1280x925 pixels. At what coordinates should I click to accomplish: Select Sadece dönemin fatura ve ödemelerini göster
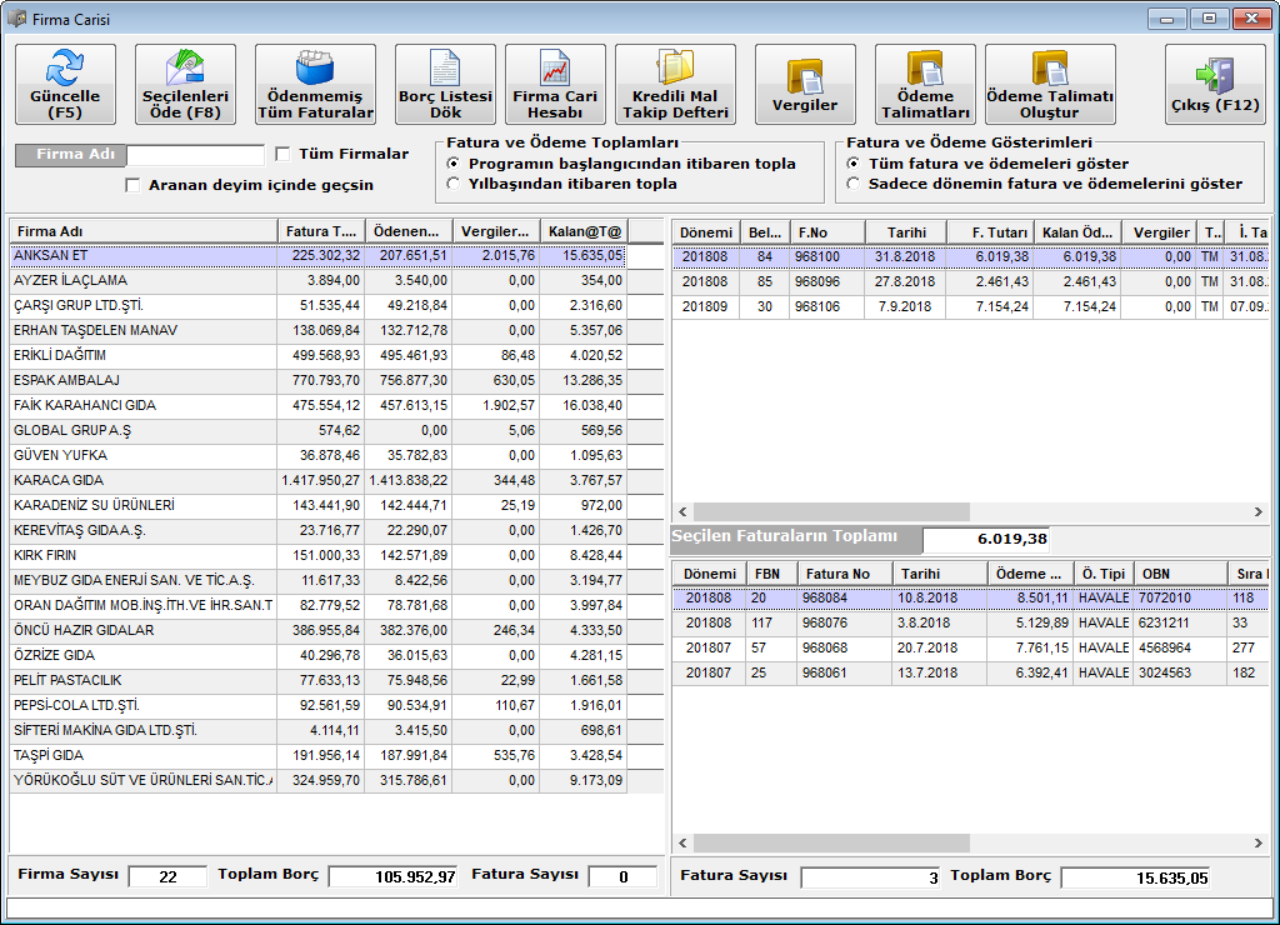(x=853, y=184)
